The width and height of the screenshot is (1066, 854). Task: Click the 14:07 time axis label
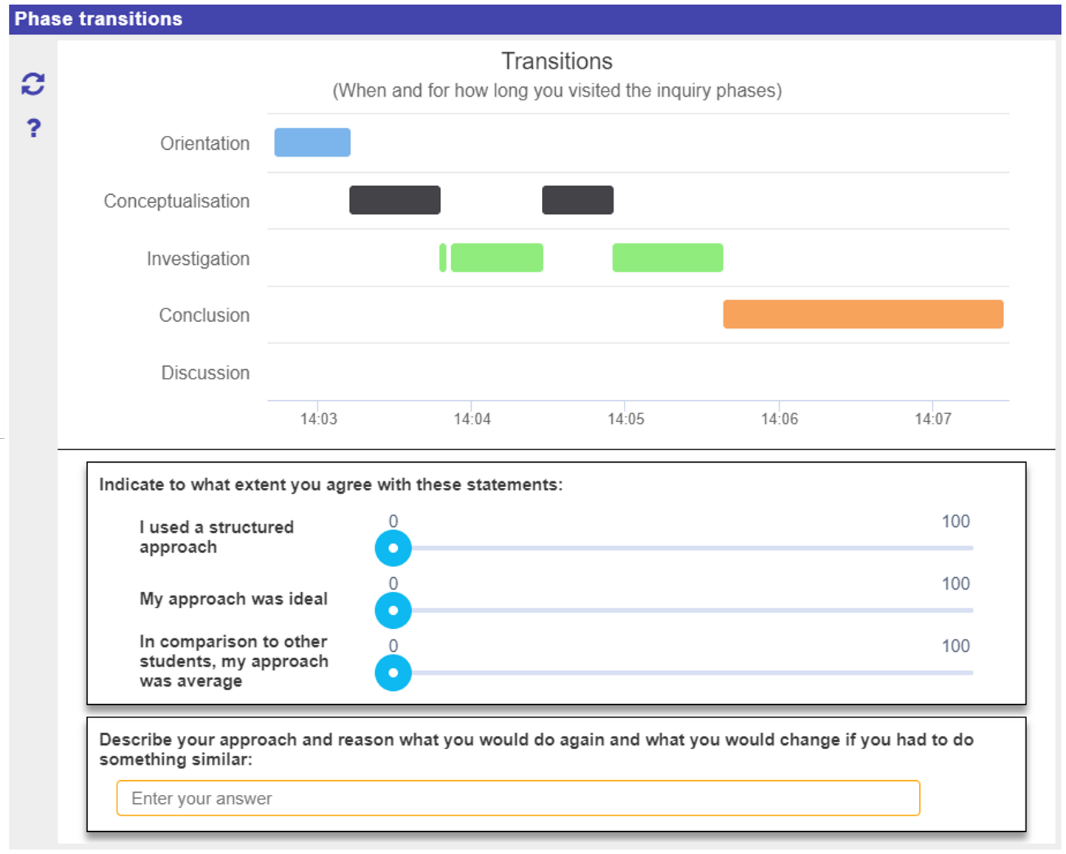932,420
